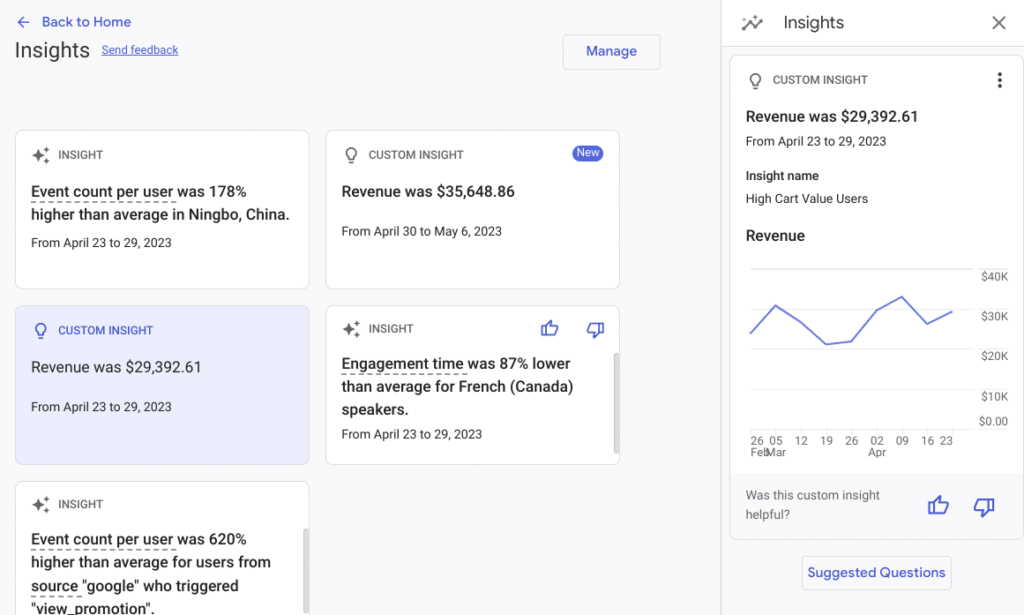Open the Send feedback link
Image resolution: width=1024 pixels, height=615 pixels.
pyautogui.click(x=140, y=50)
